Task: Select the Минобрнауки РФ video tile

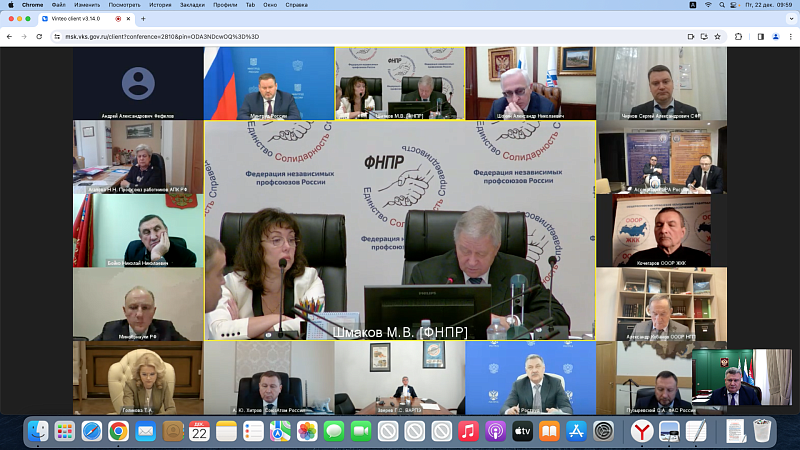Action: [138, 304]
